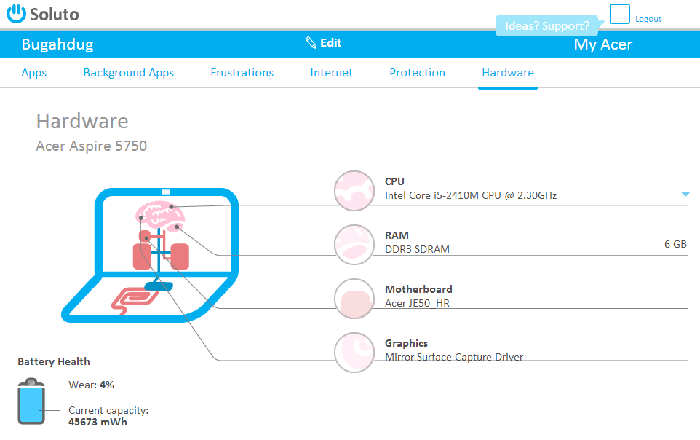
Task: Click the Graphics circle icon
Action: (352, 350)
